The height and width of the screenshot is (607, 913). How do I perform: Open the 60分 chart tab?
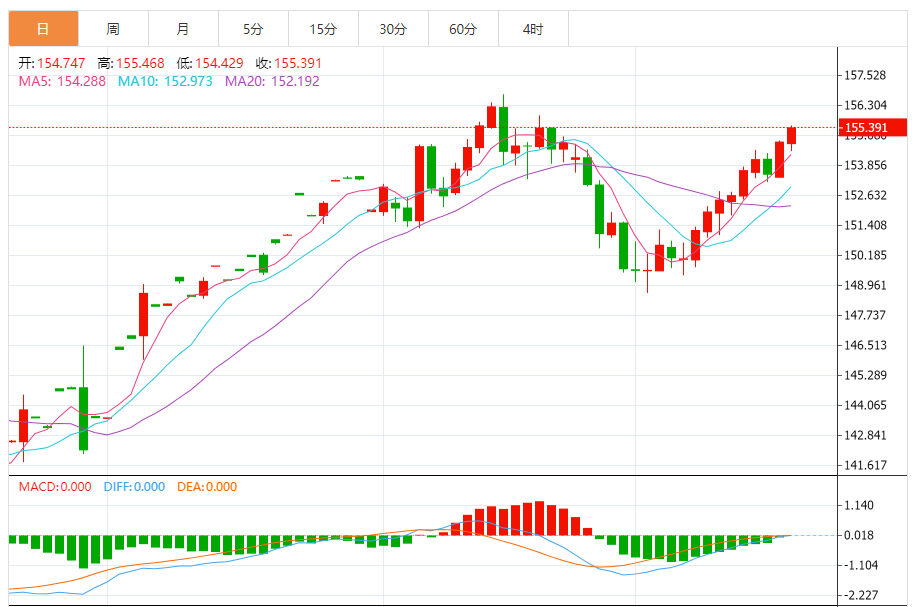pos(463,29)
